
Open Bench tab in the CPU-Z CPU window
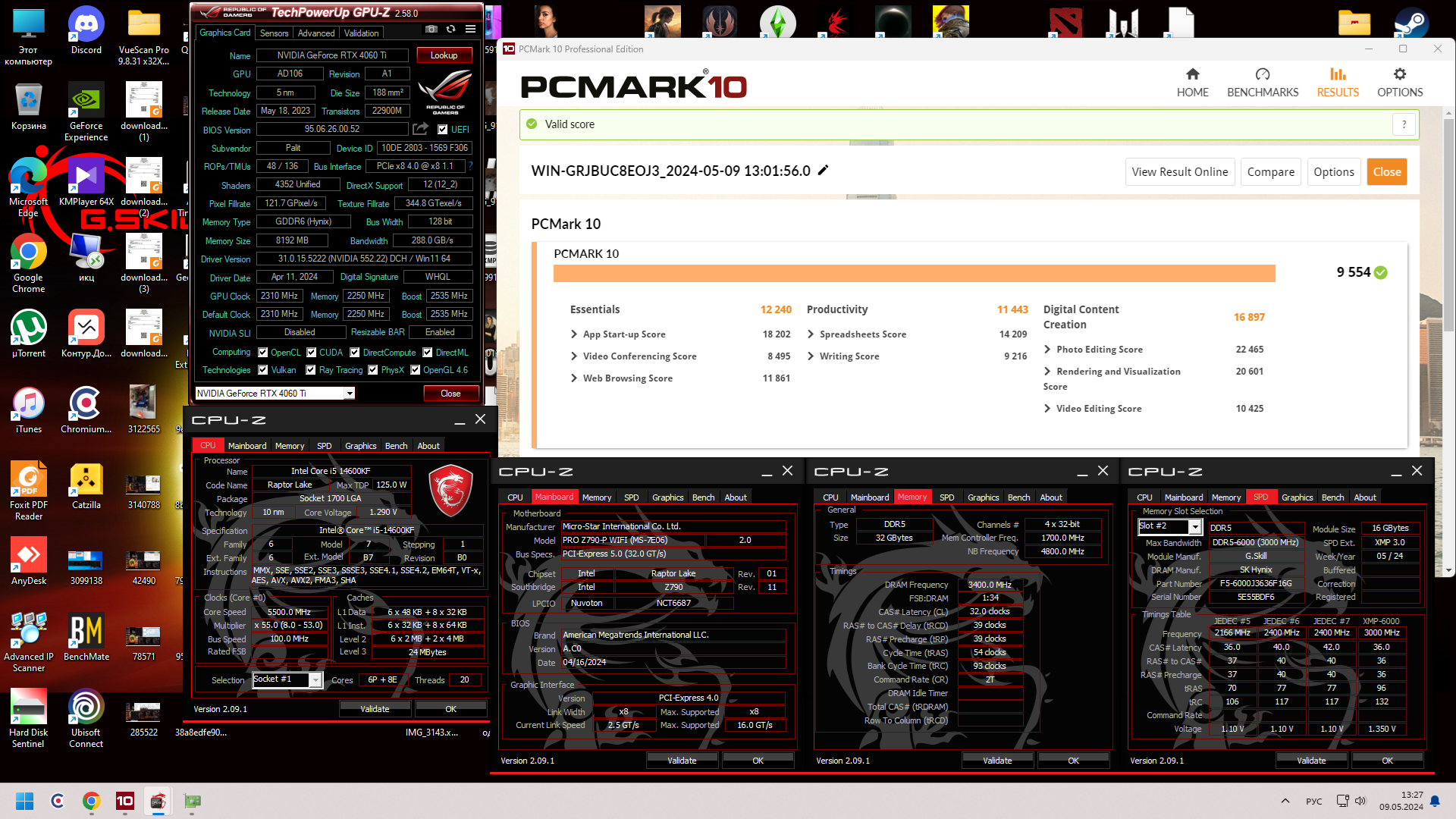pyautogui.click(x=396, y=446)
